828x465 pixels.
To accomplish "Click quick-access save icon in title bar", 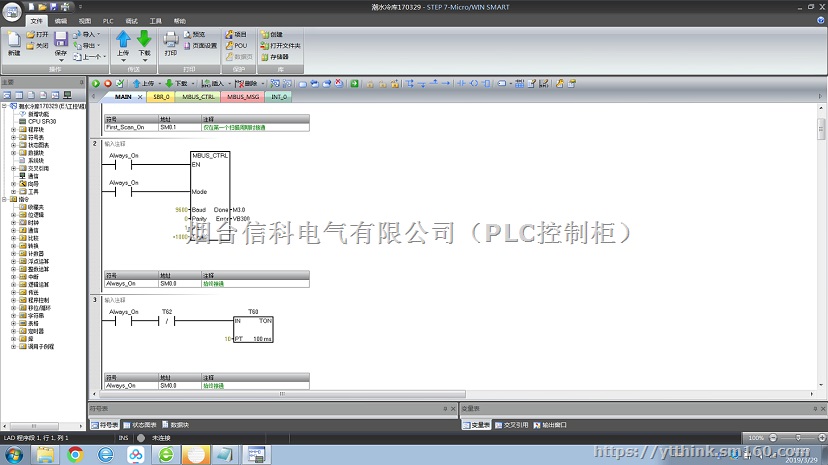I will [53, 7].
